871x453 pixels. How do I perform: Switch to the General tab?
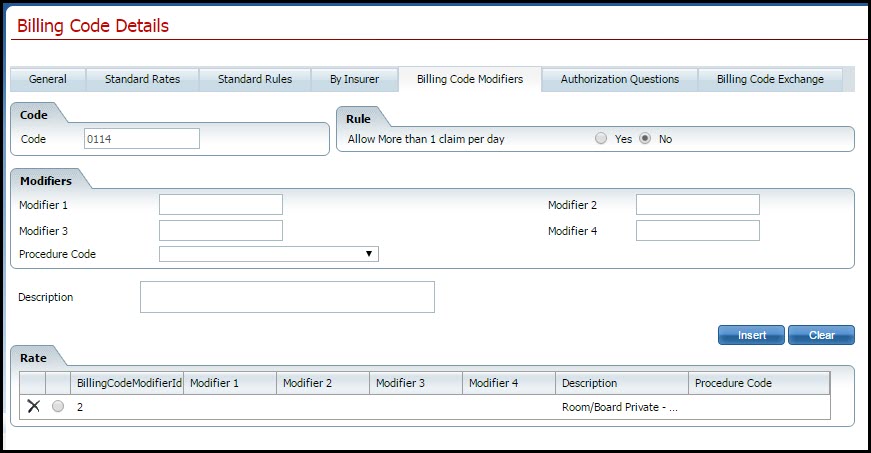coord(48,79)
